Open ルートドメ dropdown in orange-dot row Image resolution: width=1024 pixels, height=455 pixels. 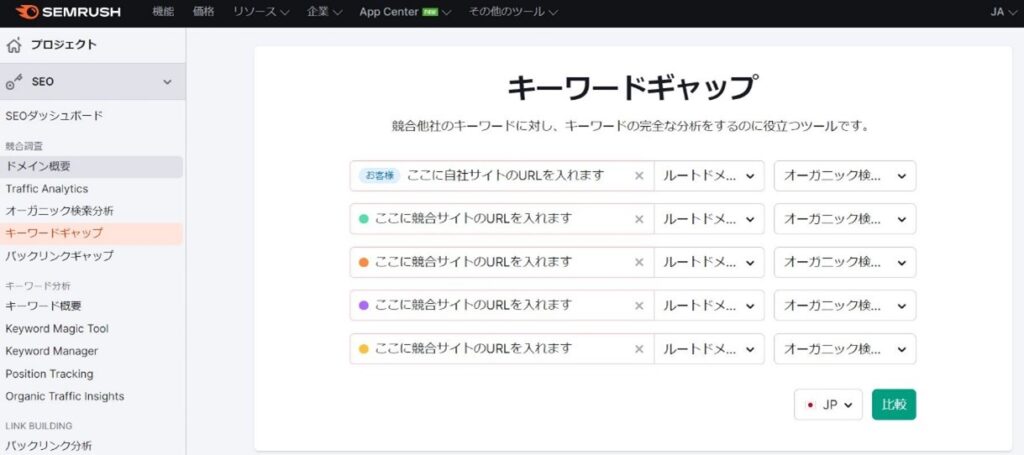709,262
